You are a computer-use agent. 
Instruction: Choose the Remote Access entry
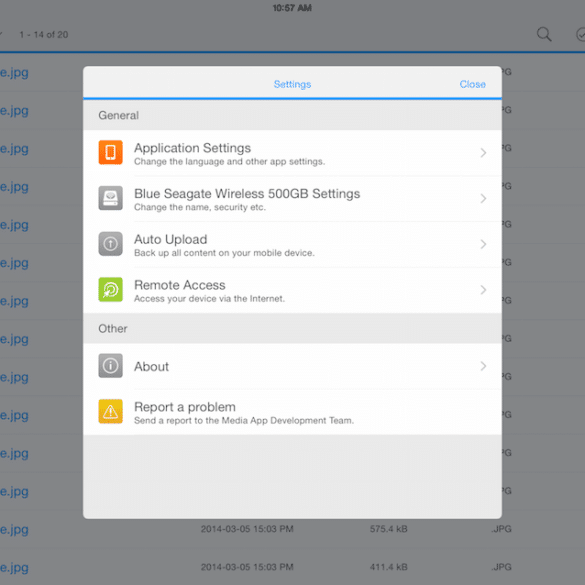point(292,290)
